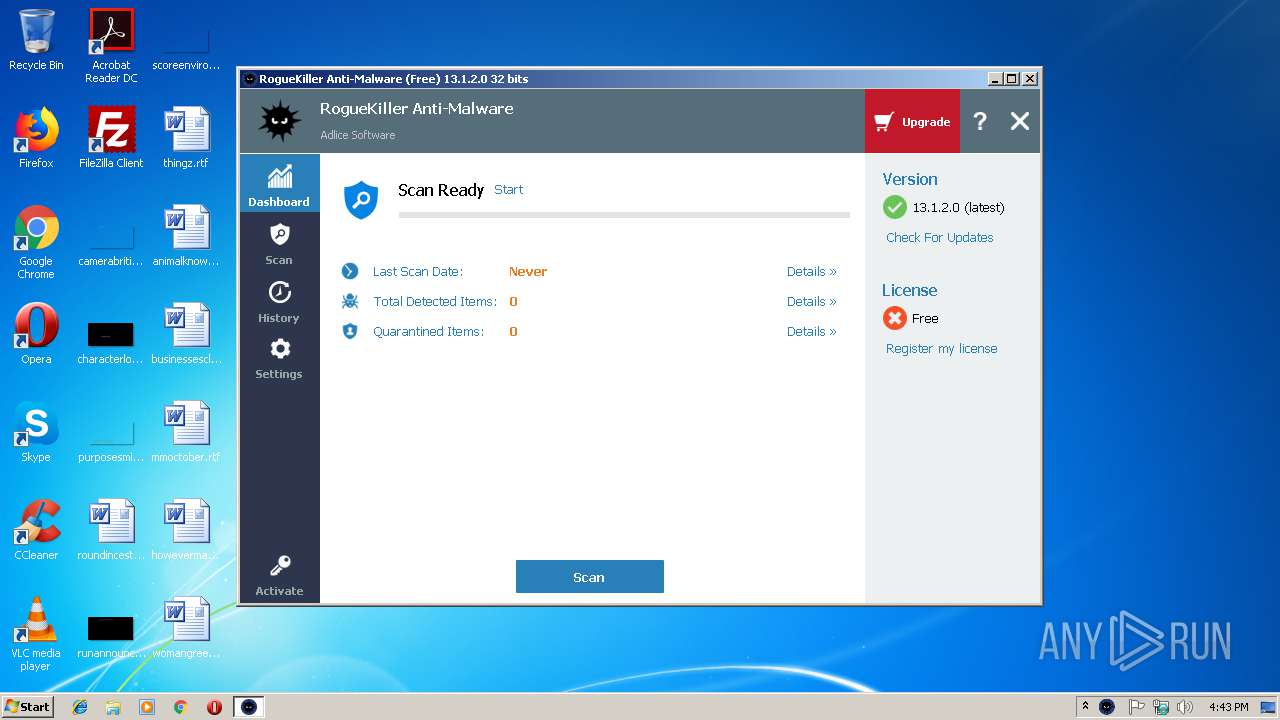This screenshot has height=720, width=1280.
Task: Click the network tray icon
Action: pos(1161,707)
